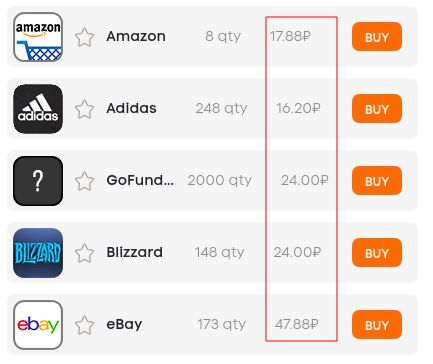Viewport: 433px width, 364px height.
Task: Toggle the Adidas favorite star
Action: click(x=84, y=109)
